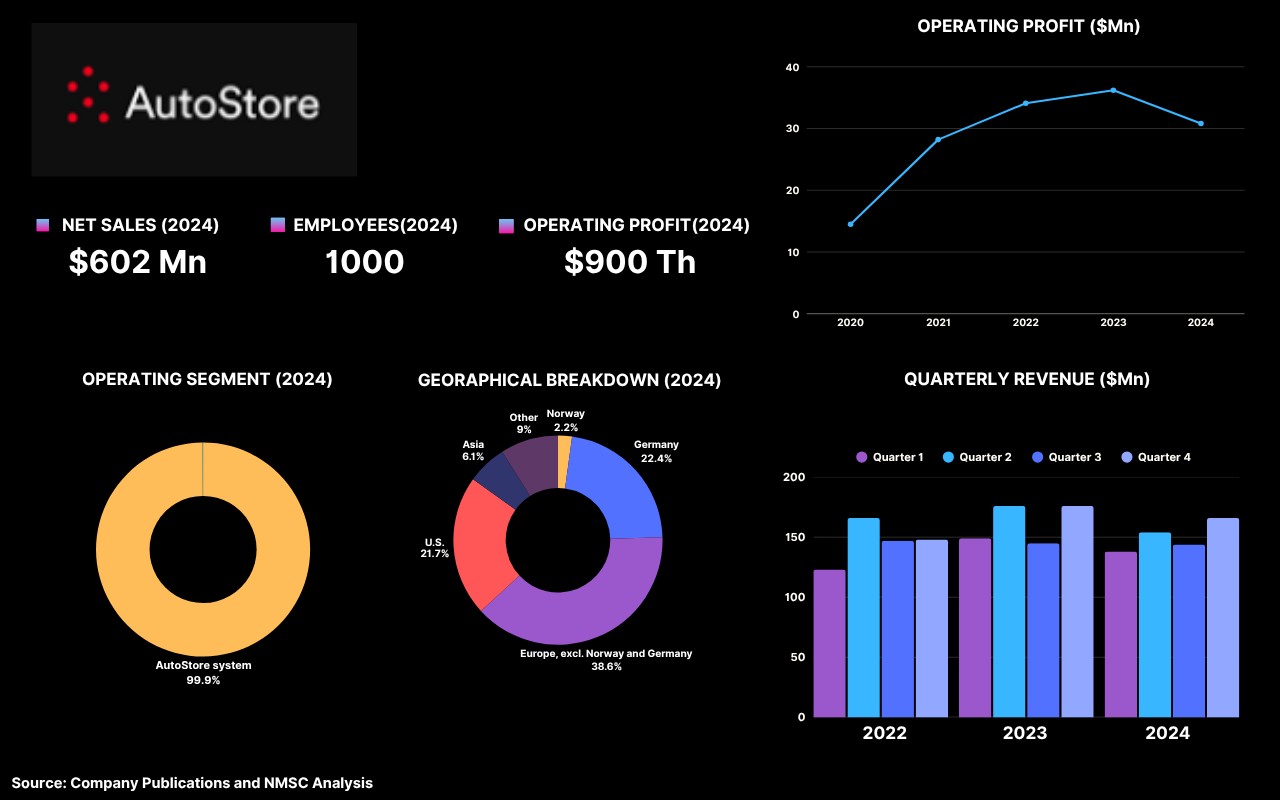Click the 2024 Quarter 4 bar
Viewport: 1280px width, 800px height.
(x=1223, y=617)
